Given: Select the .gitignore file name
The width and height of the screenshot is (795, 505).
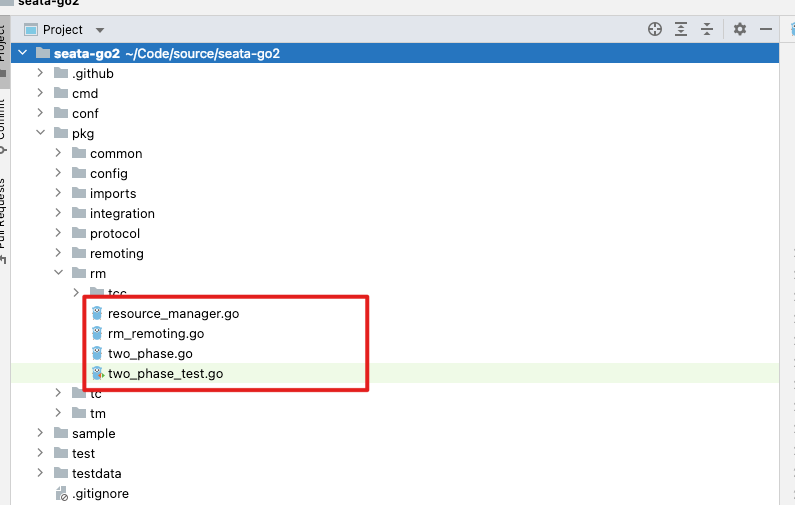Looking at the screenshot, I should (100, 494).
